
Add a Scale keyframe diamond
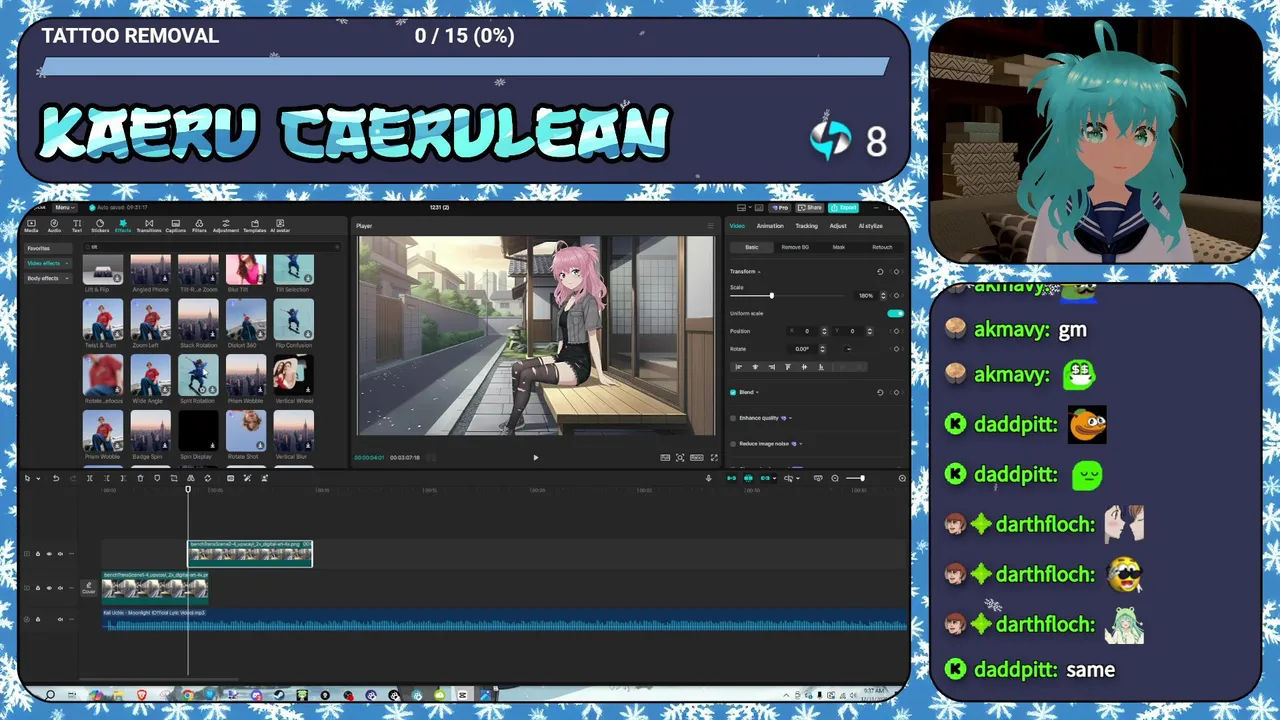896,295
